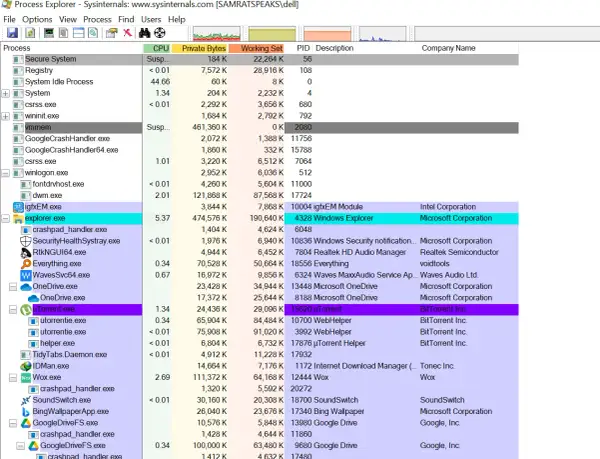Screen dimensions: 600x459
Task: Click the explorer.exe folder icon
Action: (x=18, y=218)
